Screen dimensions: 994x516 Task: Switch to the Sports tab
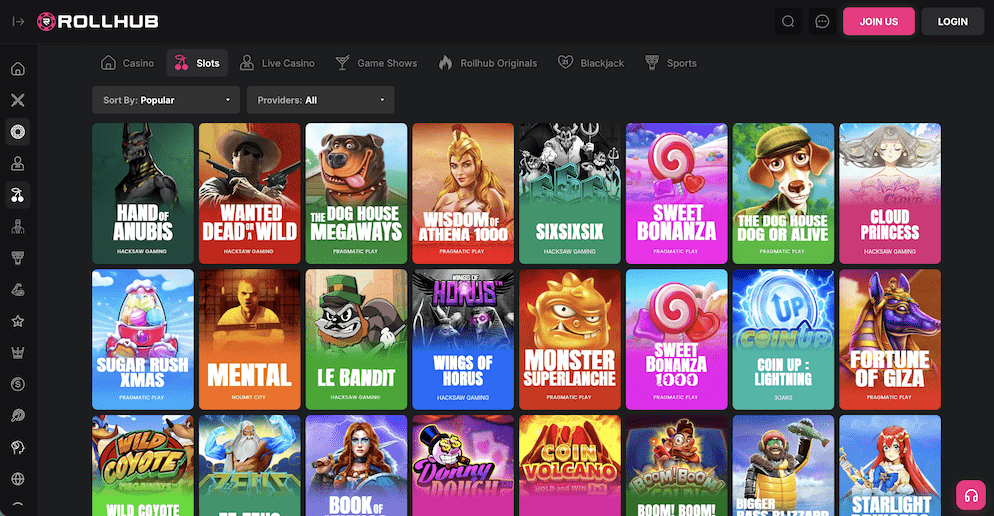click(x=671, y=63)
